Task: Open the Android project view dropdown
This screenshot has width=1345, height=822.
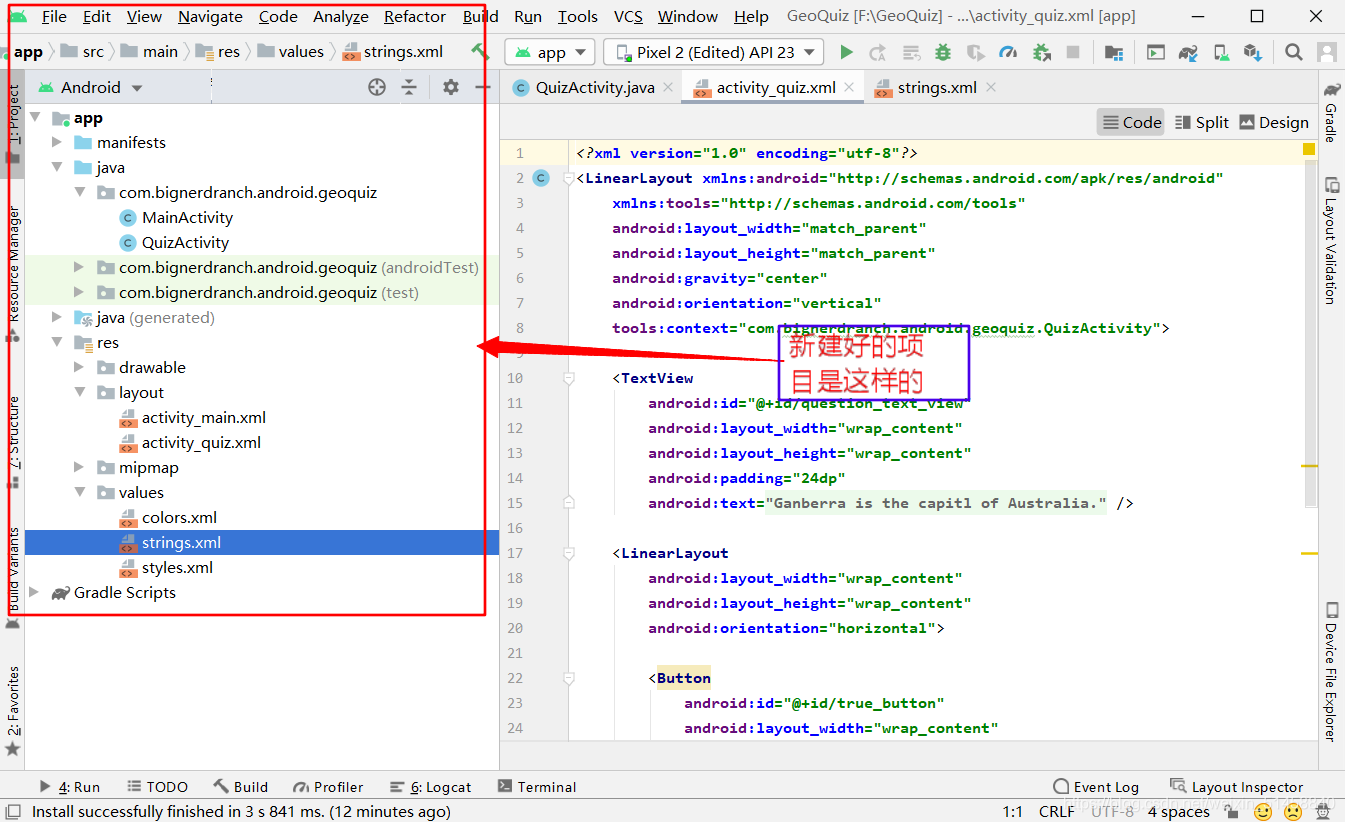Action: (90, 87)
